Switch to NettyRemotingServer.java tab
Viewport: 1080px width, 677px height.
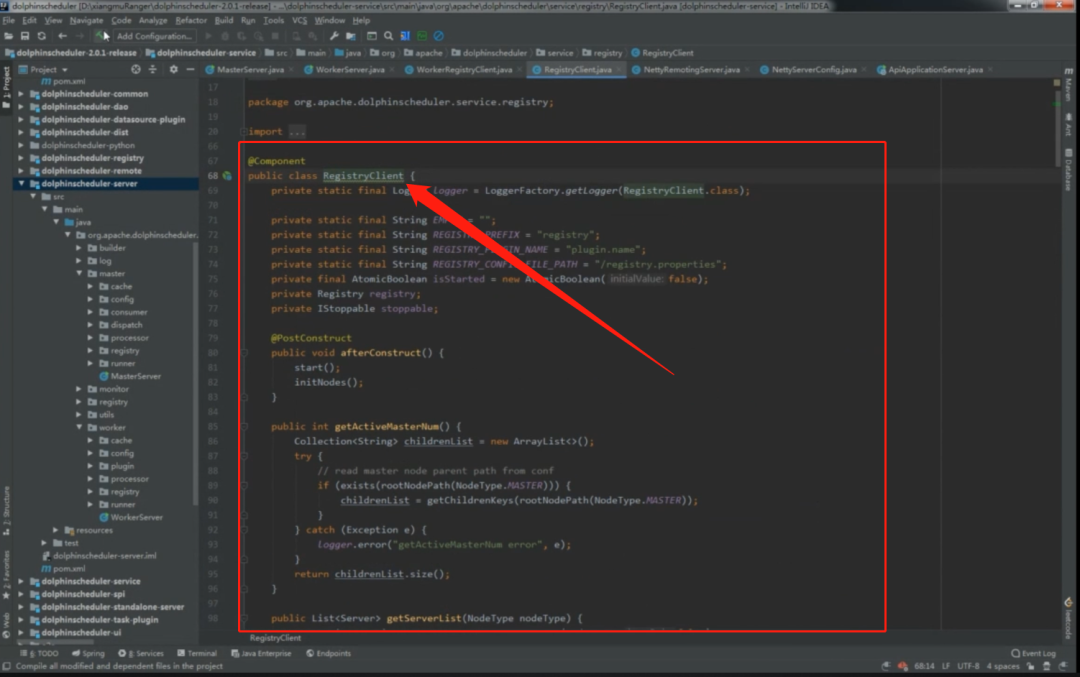tap(691, 70)
